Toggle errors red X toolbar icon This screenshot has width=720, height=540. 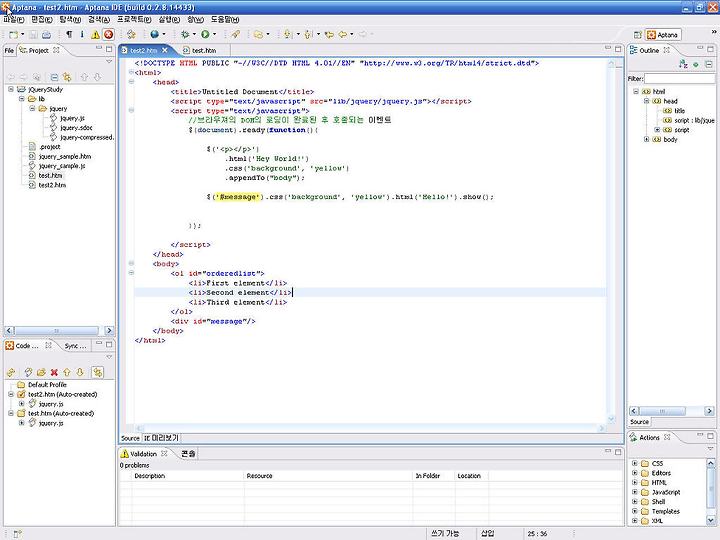[x=108, y=34]
